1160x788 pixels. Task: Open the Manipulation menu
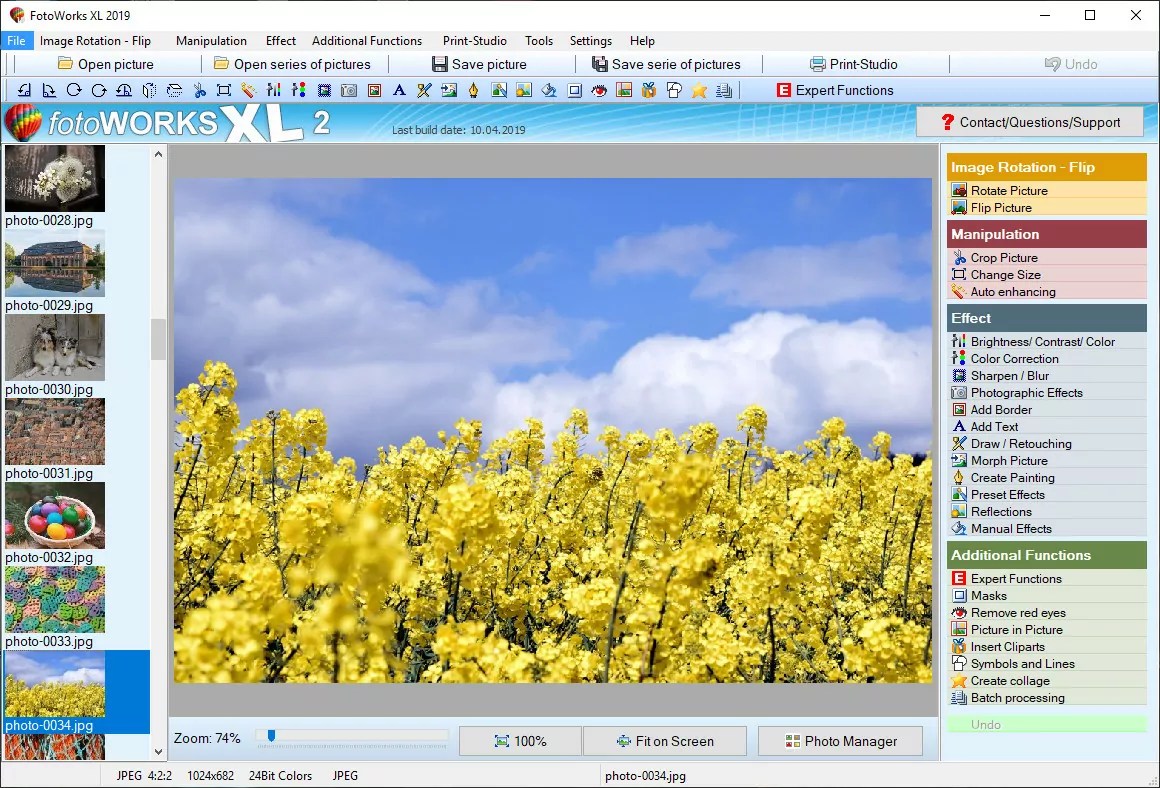tap(211, 41)
